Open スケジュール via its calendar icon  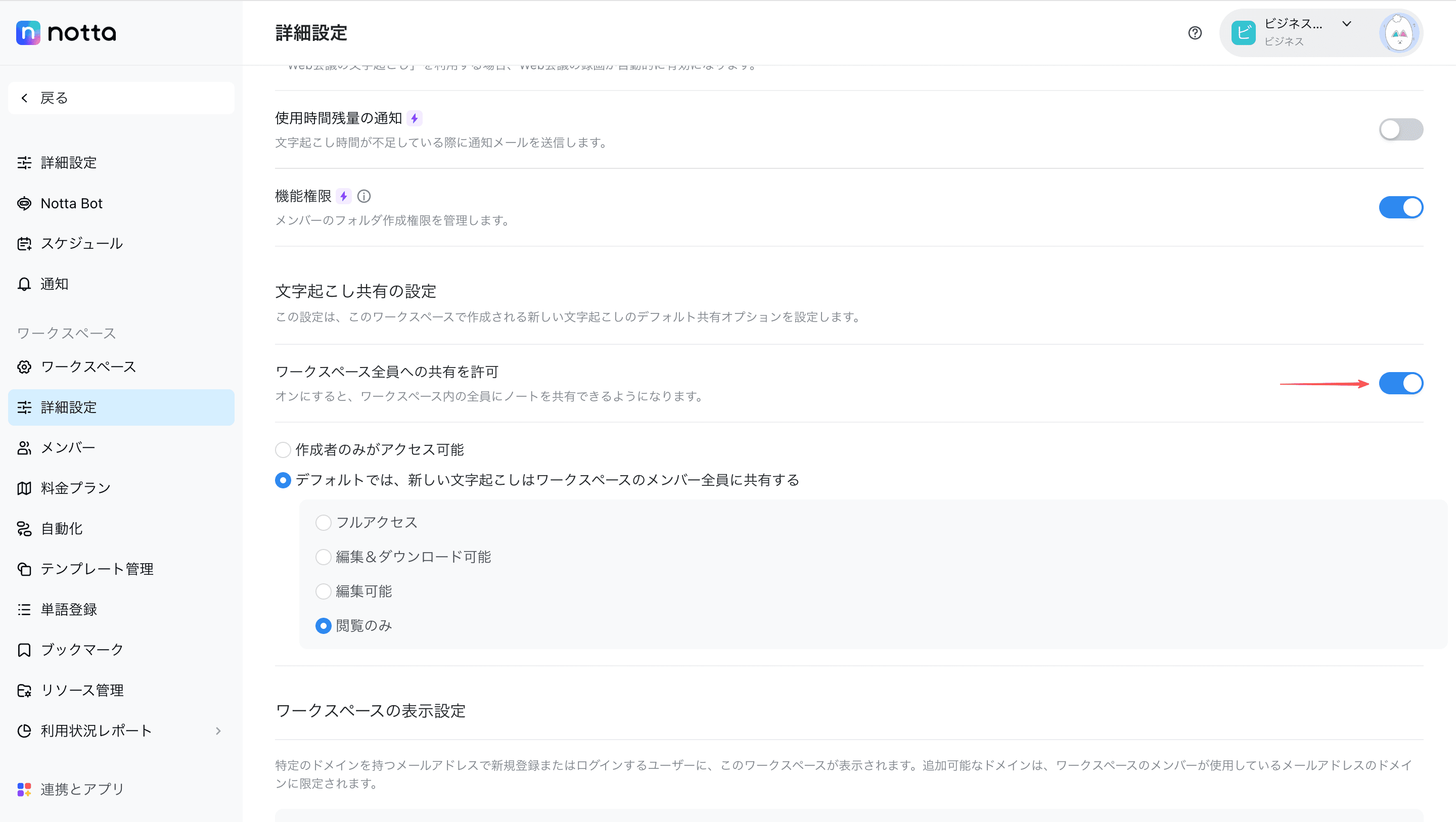click(x=24, y=244)
